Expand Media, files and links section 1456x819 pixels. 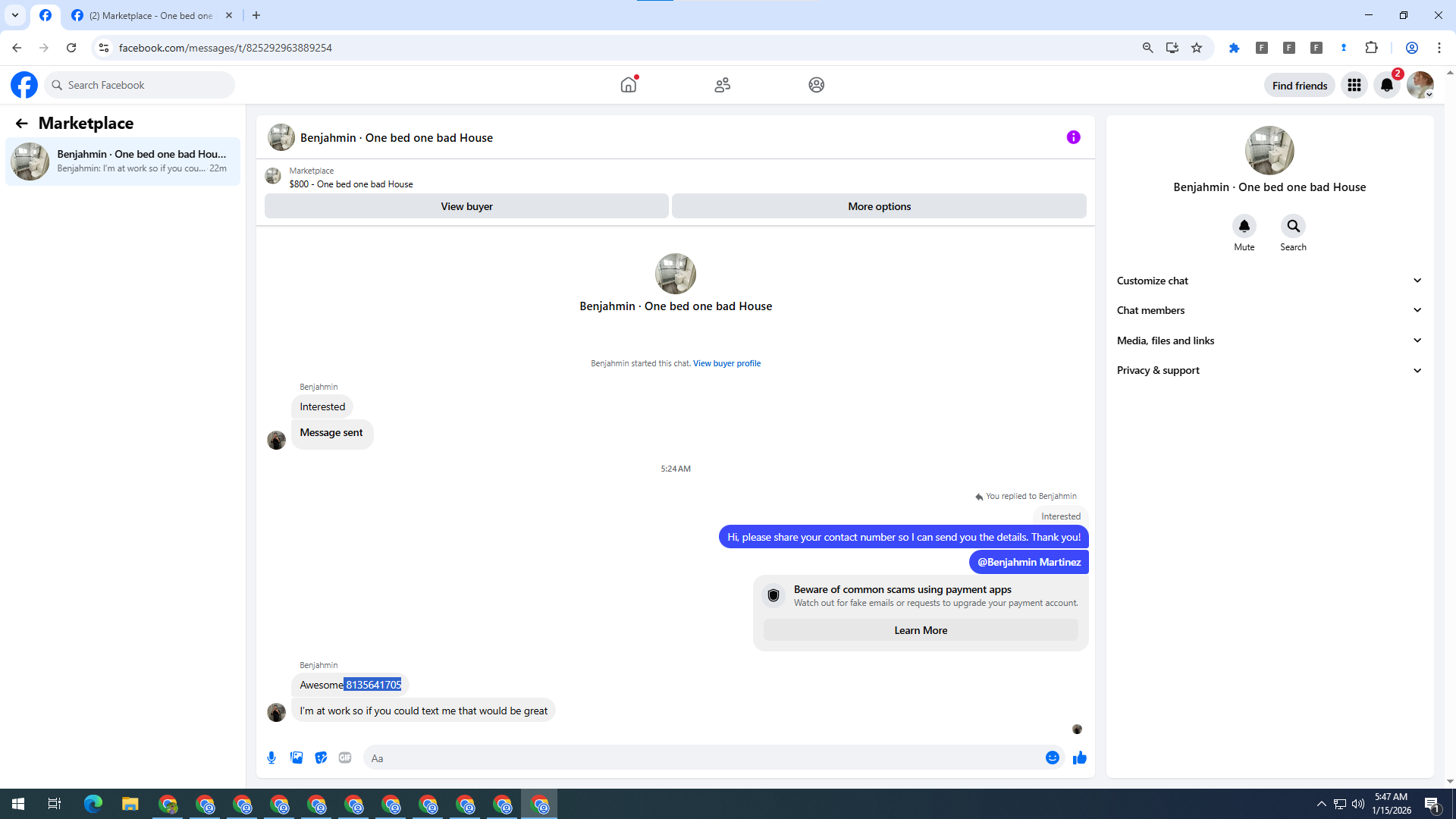point(1269,340)
